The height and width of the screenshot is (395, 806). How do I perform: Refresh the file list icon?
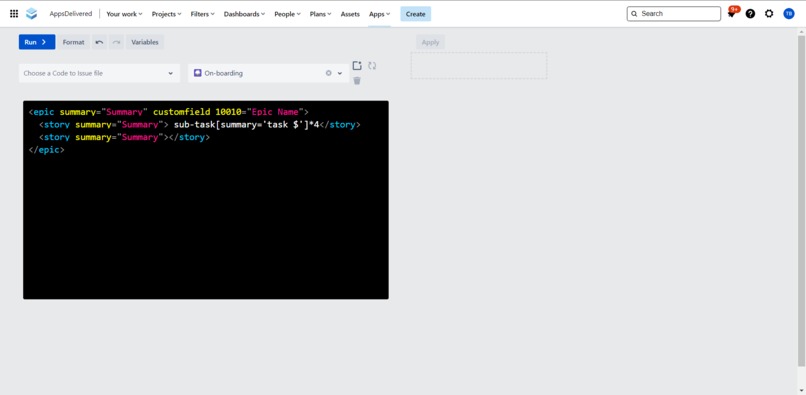372,65
